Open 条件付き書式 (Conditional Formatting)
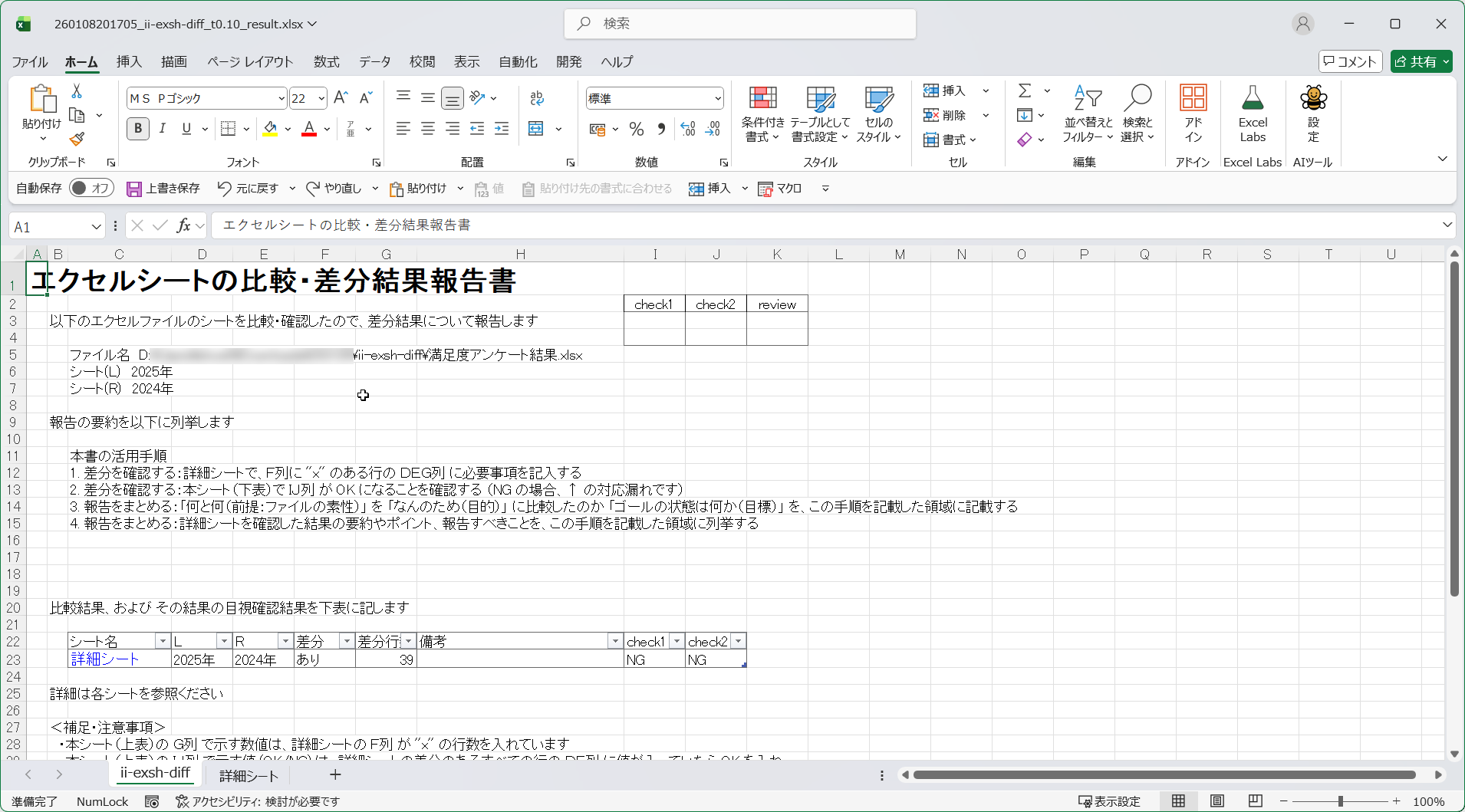 point(761,113)
